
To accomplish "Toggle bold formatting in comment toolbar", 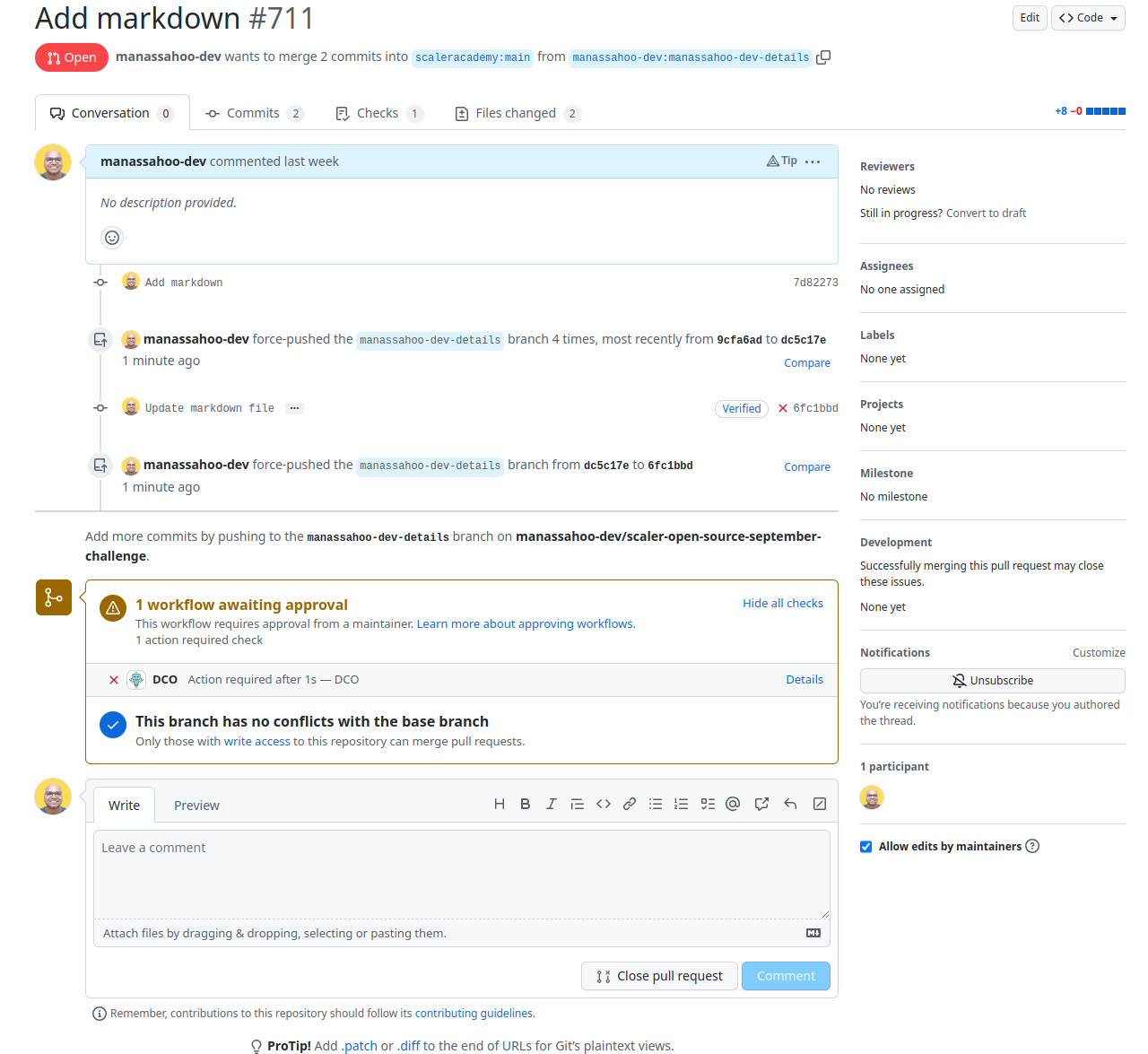I will (525, 804).
